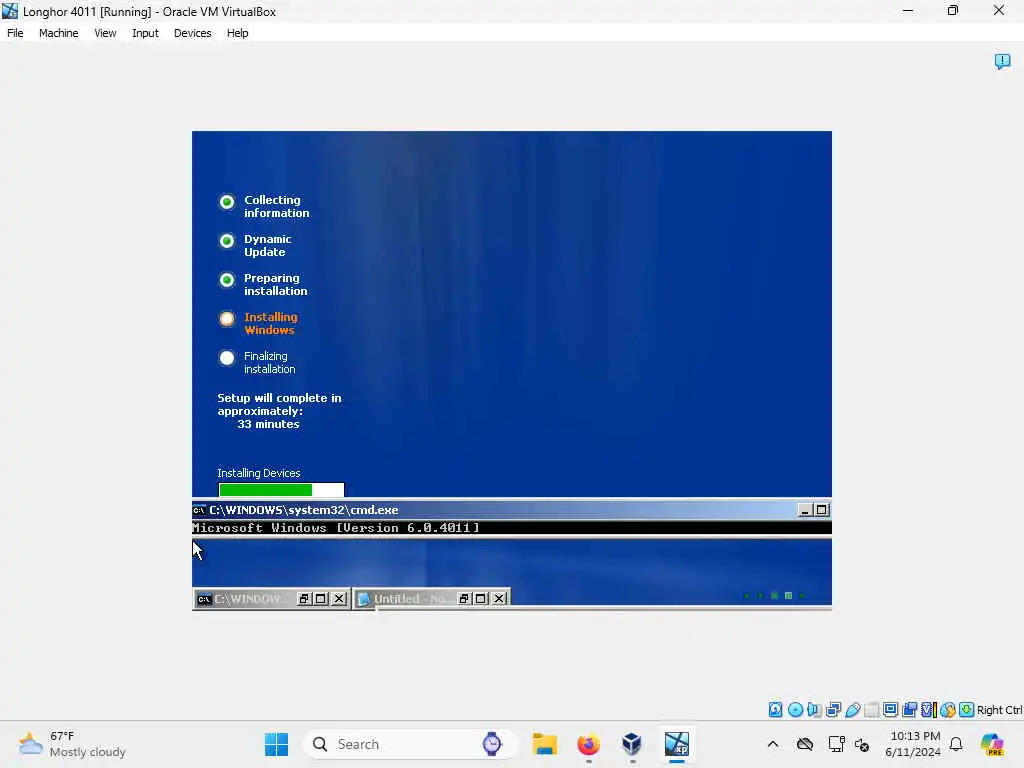The height and width of the screenshot is (768, 1024).
Task: Click the optical drive status icon
Action: coord(795,710)
